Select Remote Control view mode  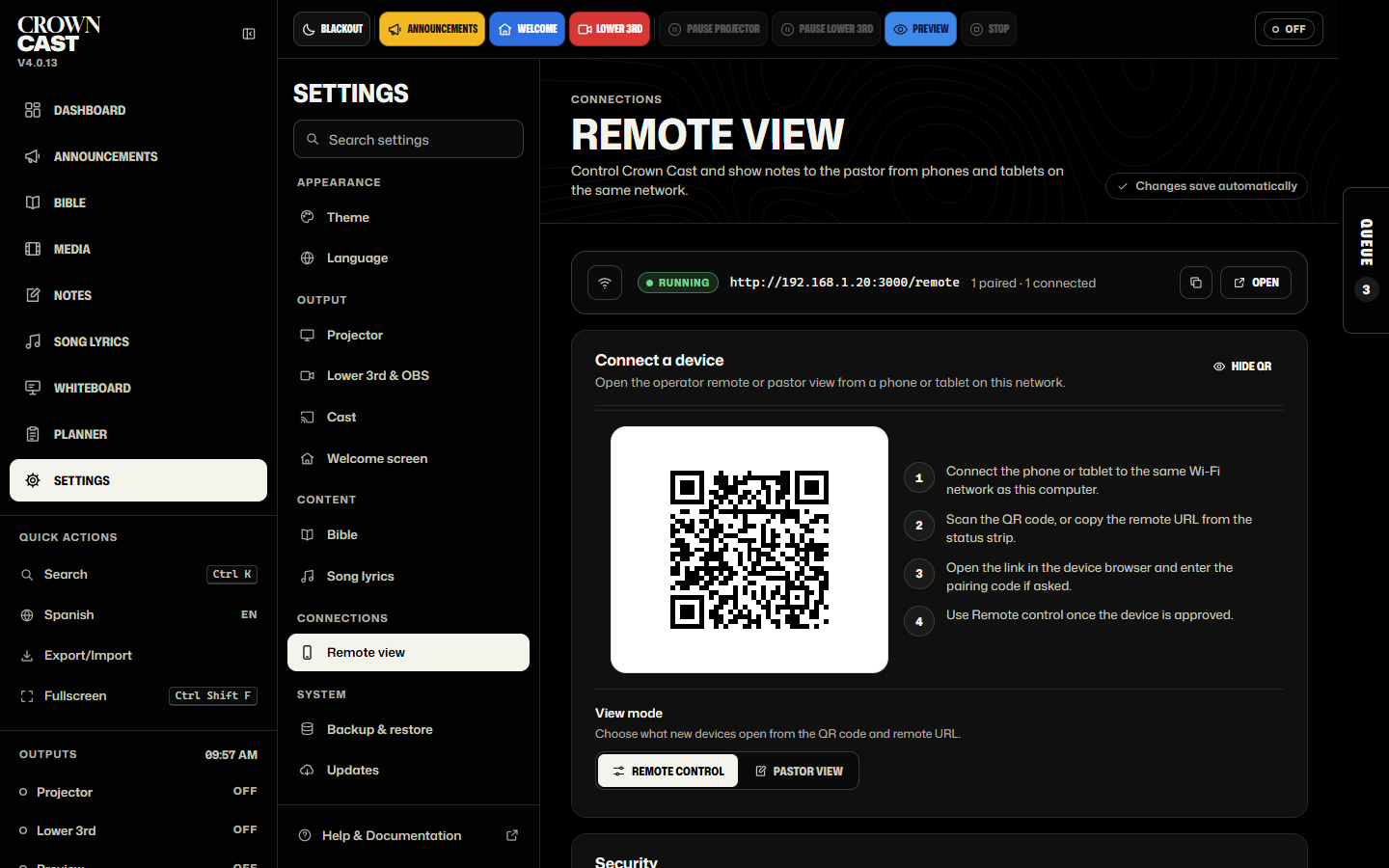tap(667, 771)
